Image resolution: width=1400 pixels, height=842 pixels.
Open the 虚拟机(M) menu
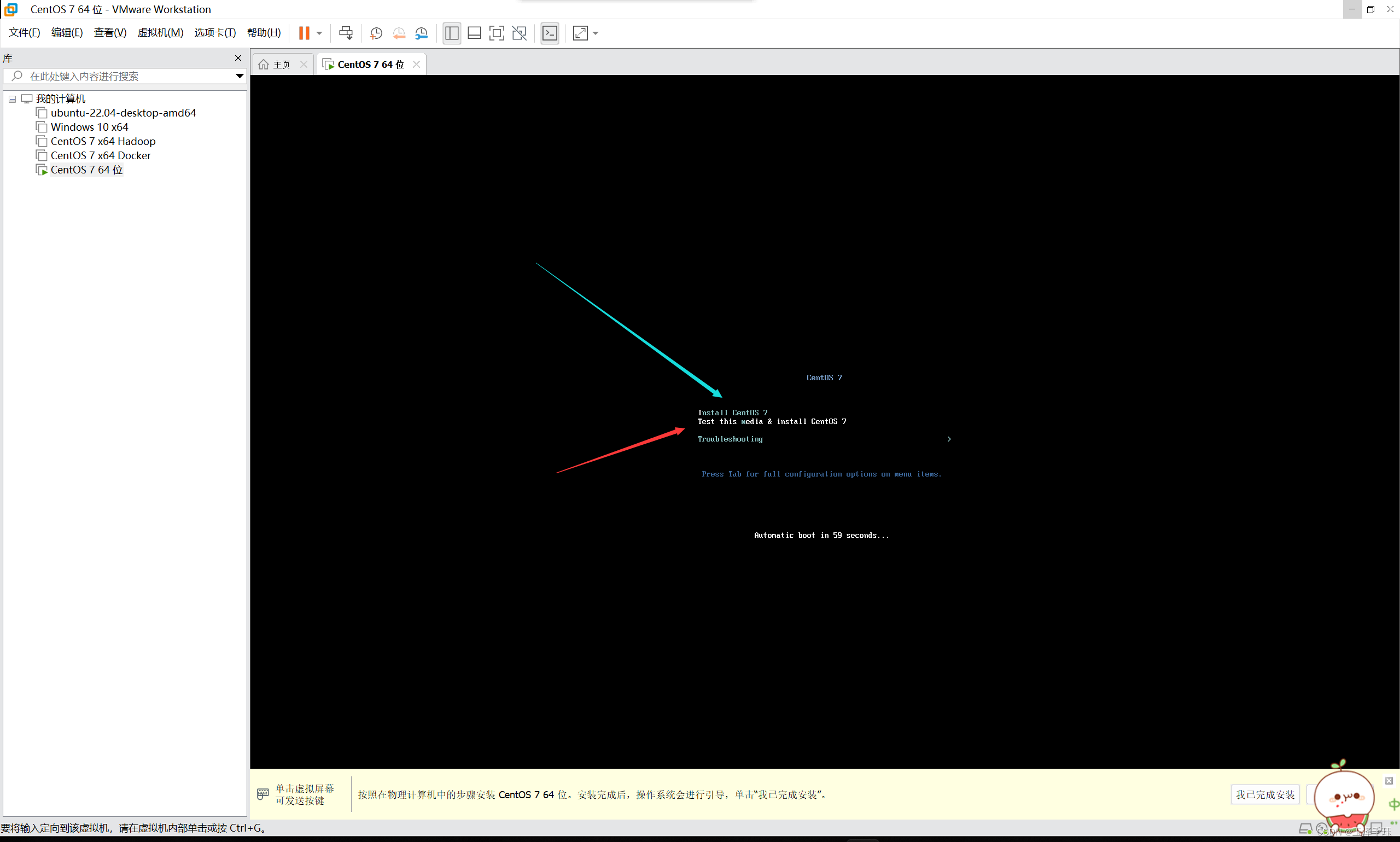160,32
